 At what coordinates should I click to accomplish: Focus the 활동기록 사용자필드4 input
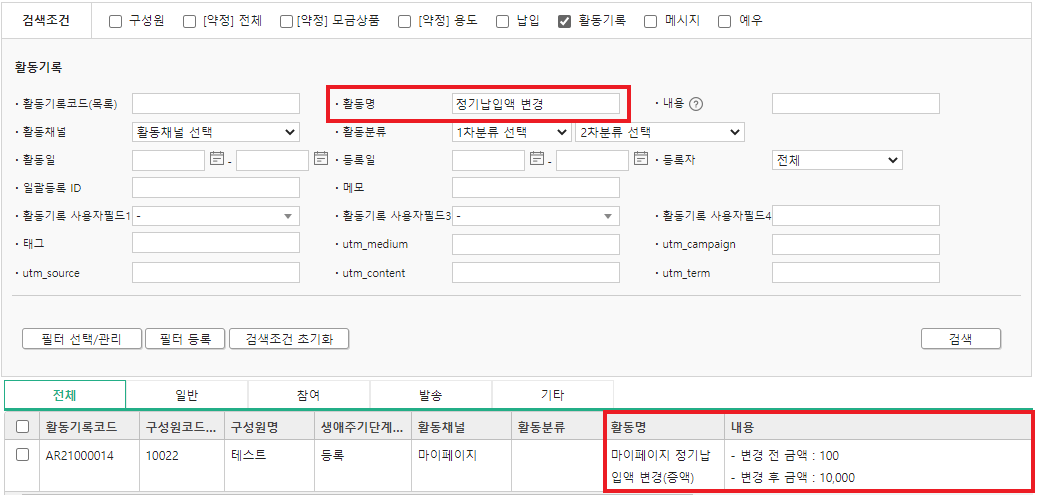point(856,216)
